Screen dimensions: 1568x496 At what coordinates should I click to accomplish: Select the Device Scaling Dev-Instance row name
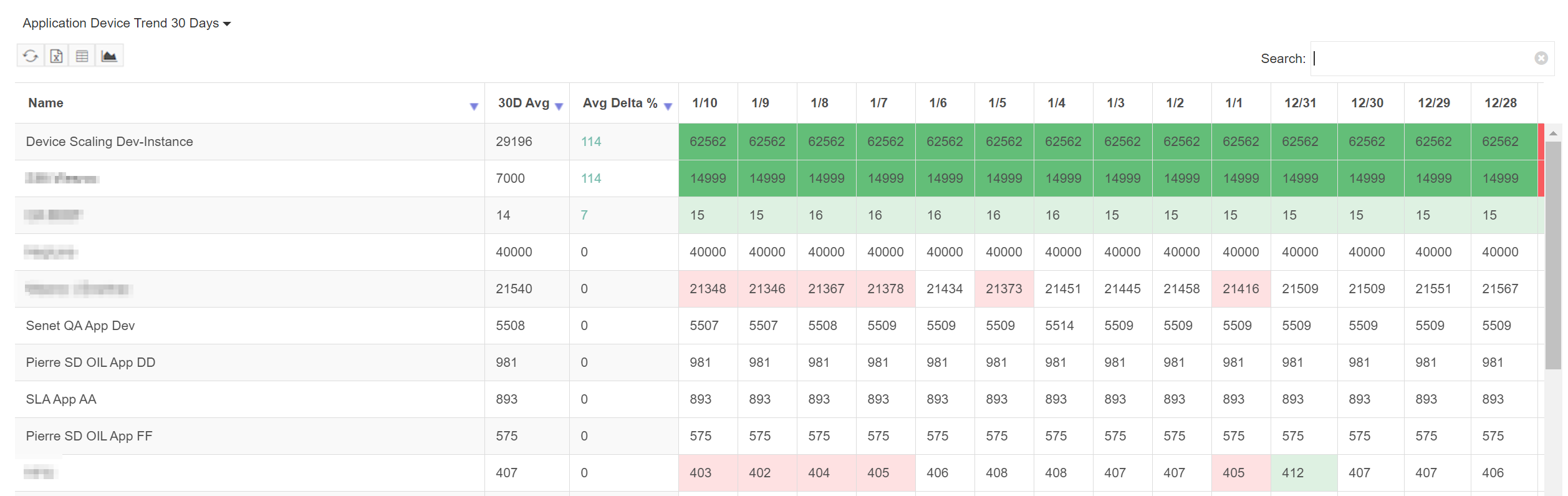(x=109, y=142)
